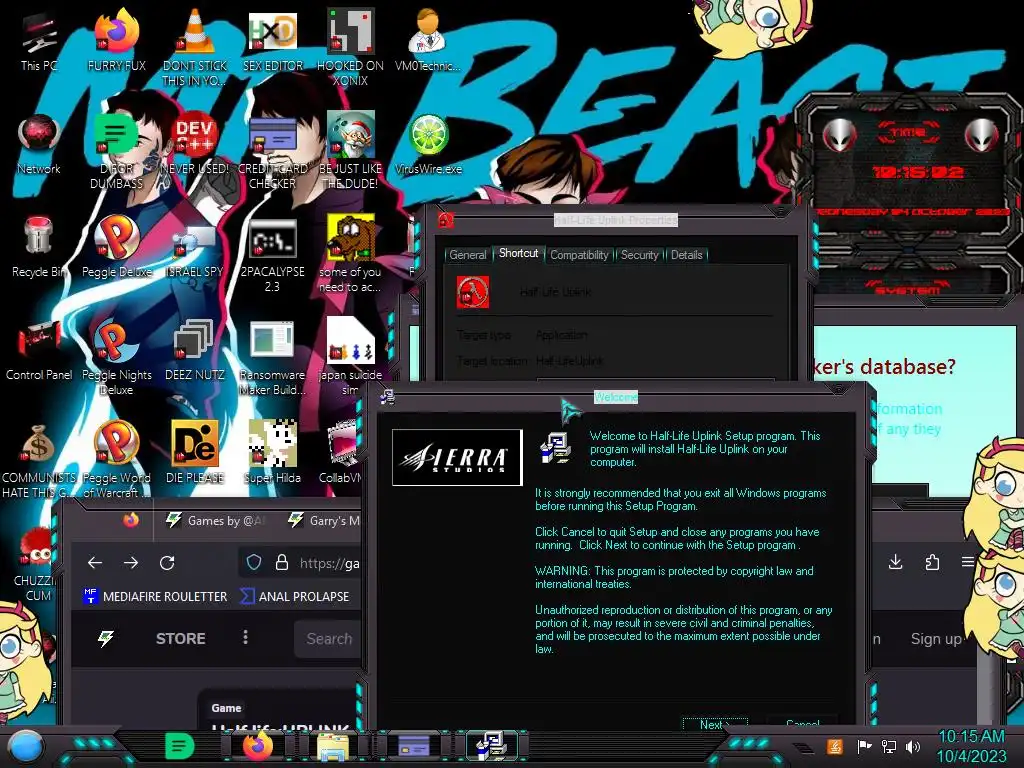Open the green notes app on taskbar

coord(179,746)
